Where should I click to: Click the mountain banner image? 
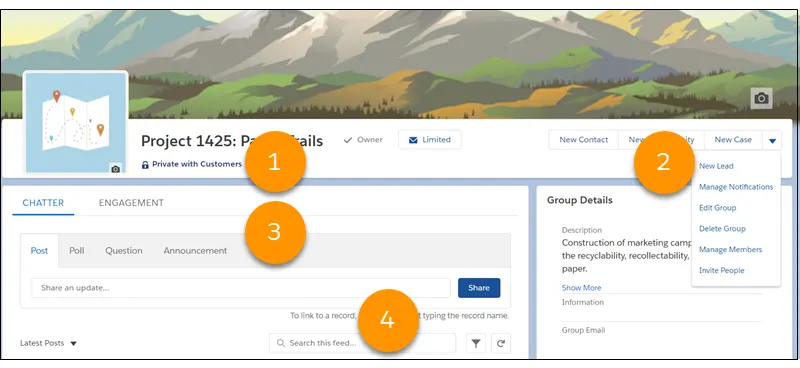click(x=398, y=64)
